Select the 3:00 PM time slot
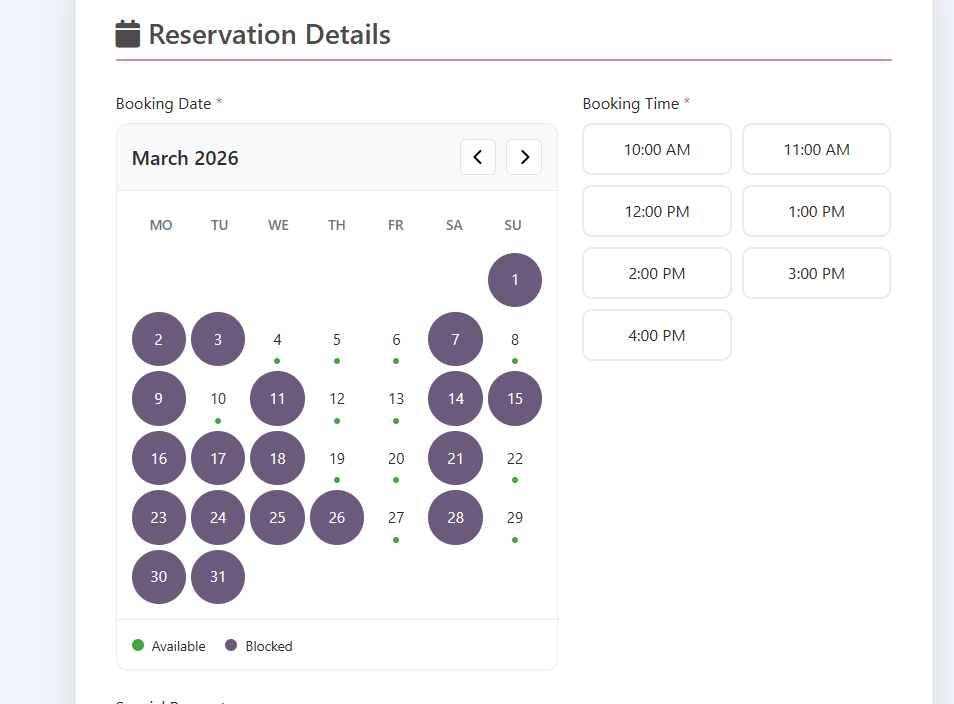 pyautogui.click(x=816, y=273)
